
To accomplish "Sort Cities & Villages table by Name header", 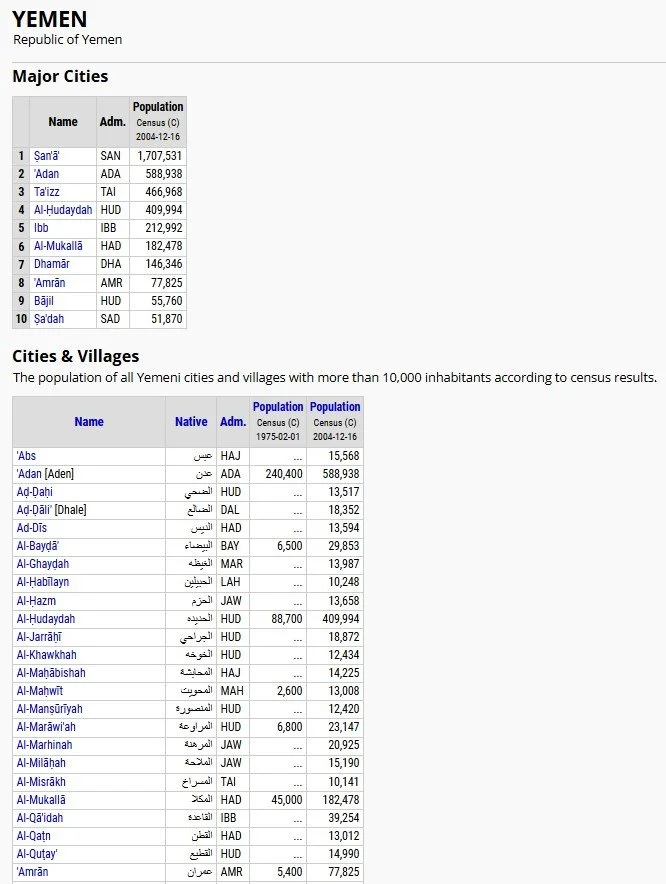I will [x=89, y=422].
